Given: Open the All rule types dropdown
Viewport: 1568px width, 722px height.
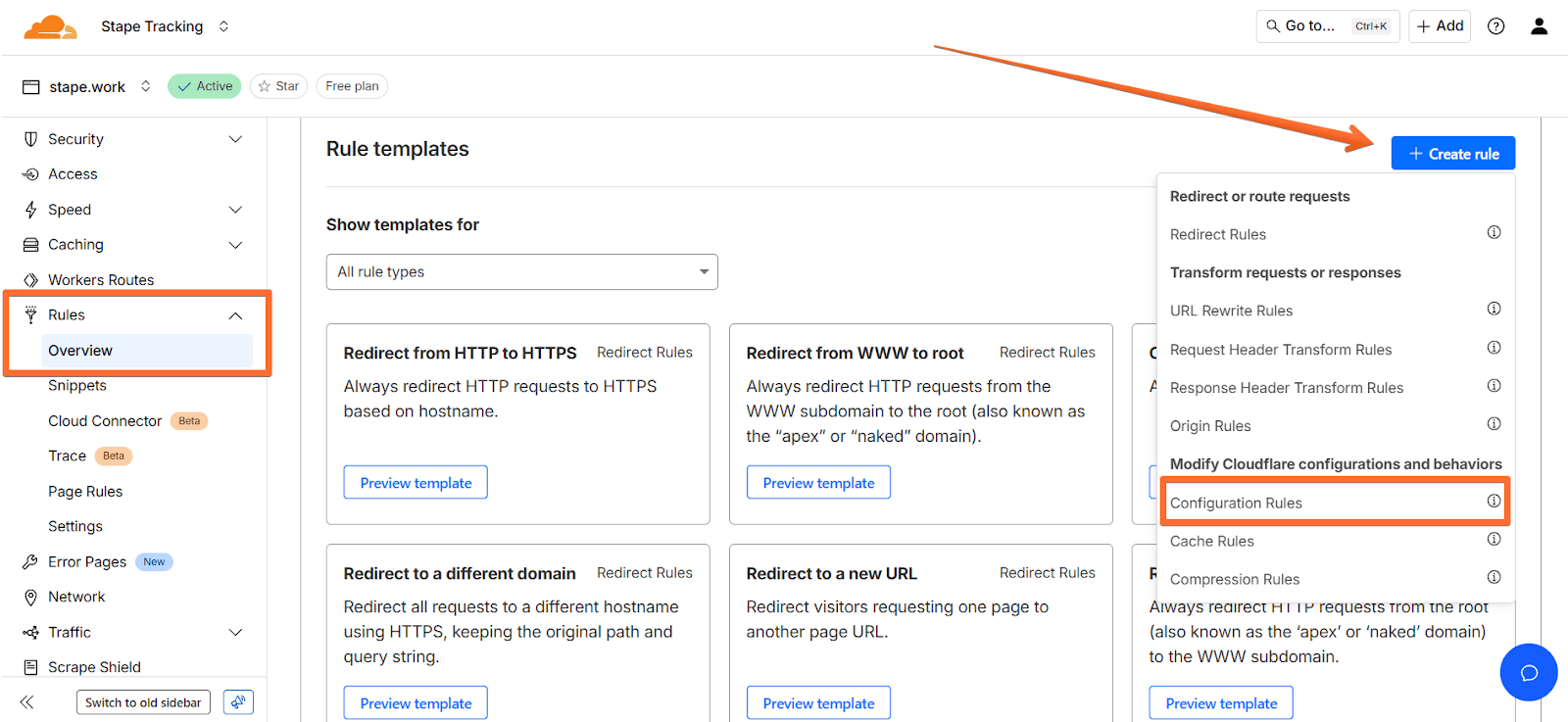Looking at the screenshot, I should pyautogui.click(x=522, y=272).
